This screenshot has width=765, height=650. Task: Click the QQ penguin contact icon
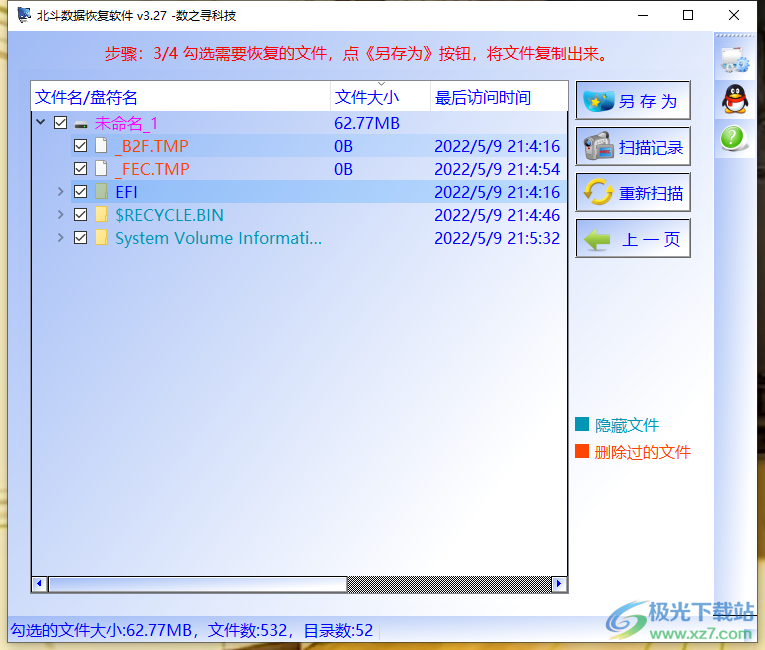pyautogui.click(x=735, y=99)
